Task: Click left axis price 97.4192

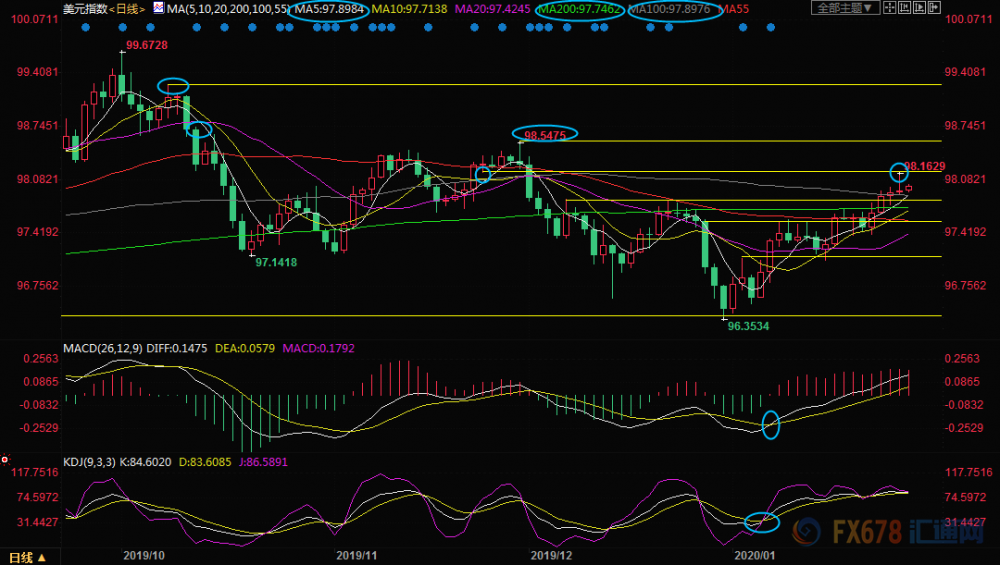Action: click(x=38, y=232)
